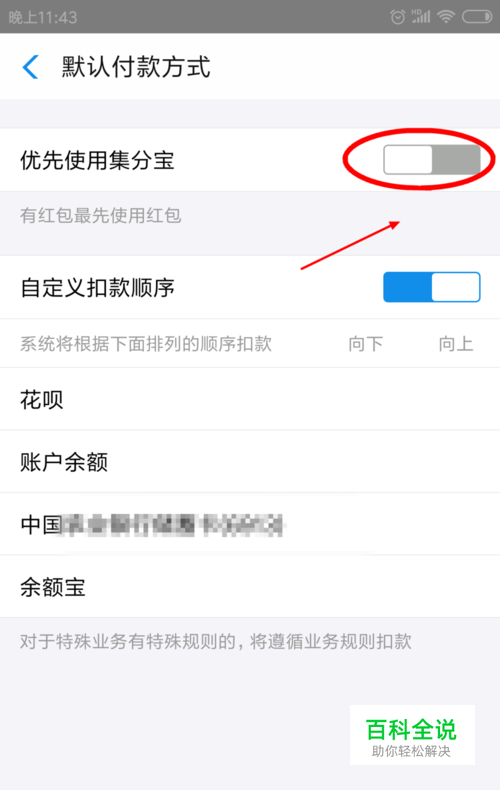
Task: Tap the 对于特殊业务有特殊规则的 footer note
Action: coord(216,641)
